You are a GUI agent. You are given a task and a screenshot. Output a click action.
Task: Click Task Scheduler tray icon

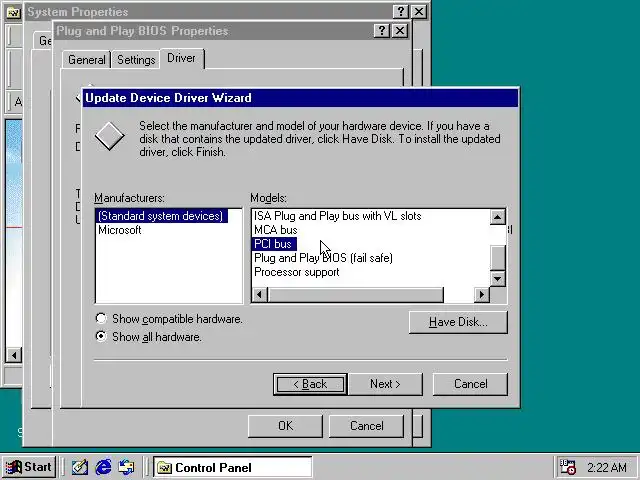(x=567, y=467)
